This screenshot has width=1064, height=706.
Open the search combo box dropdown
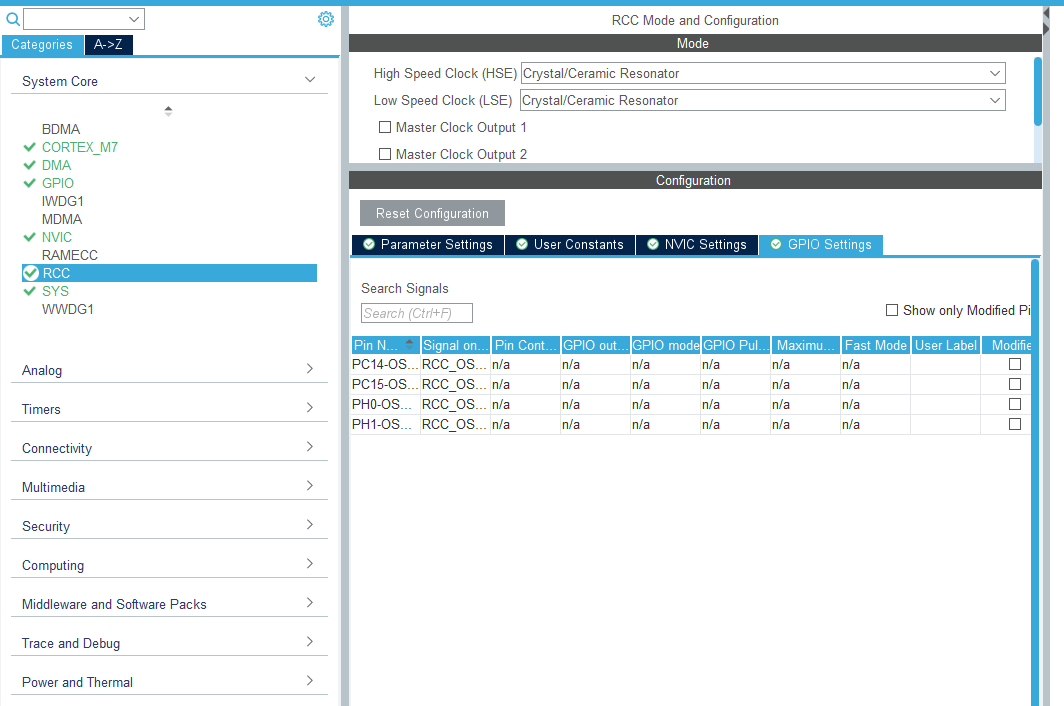(134, 19)
